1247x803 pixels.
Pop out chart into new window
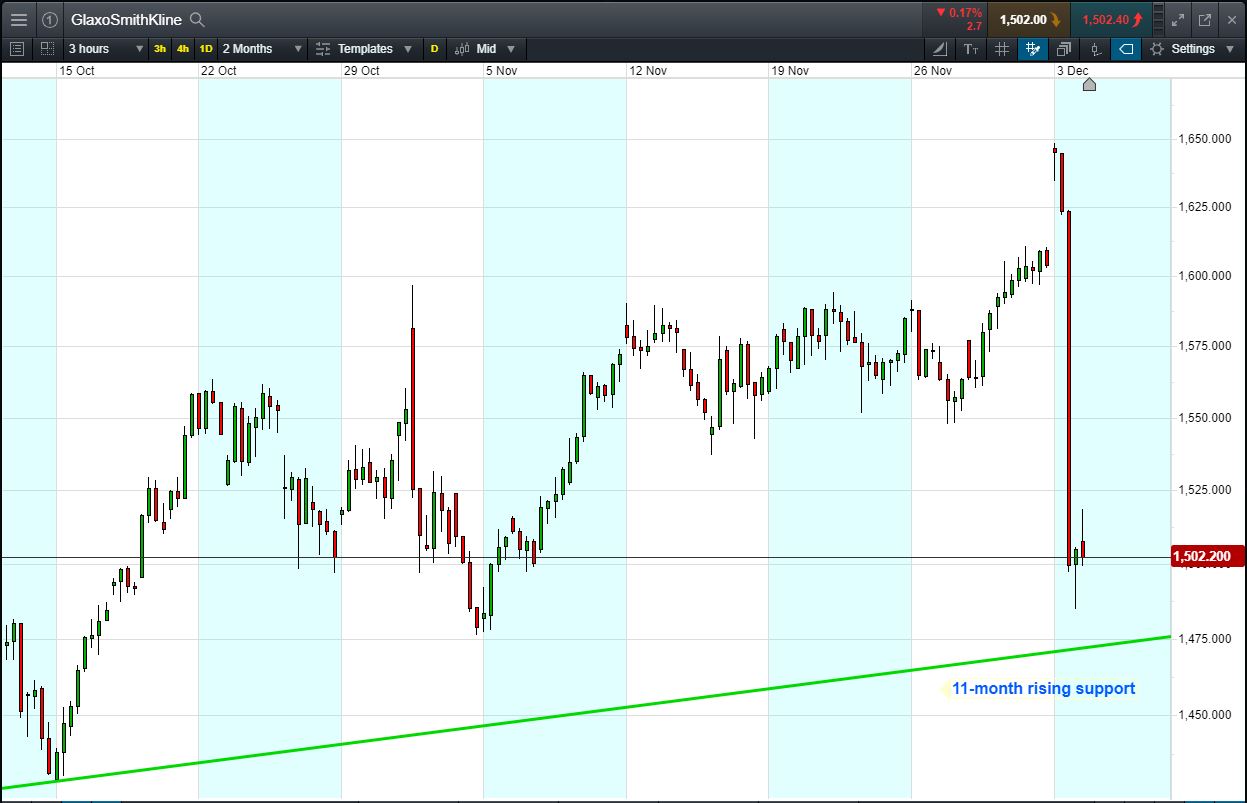click(x=1205, y=19)
